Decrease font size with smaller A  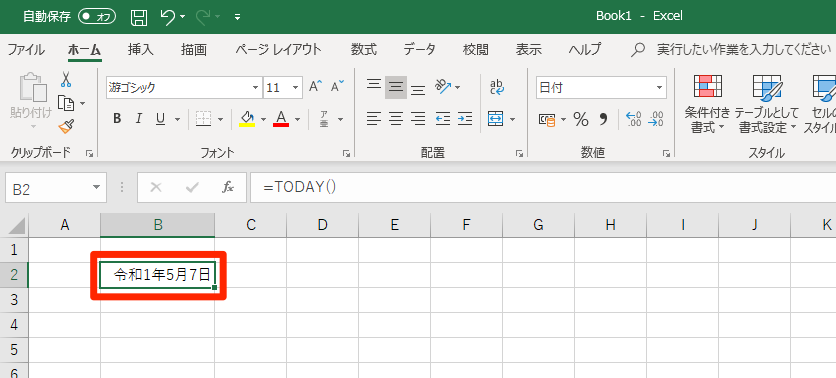pos(337,86)
